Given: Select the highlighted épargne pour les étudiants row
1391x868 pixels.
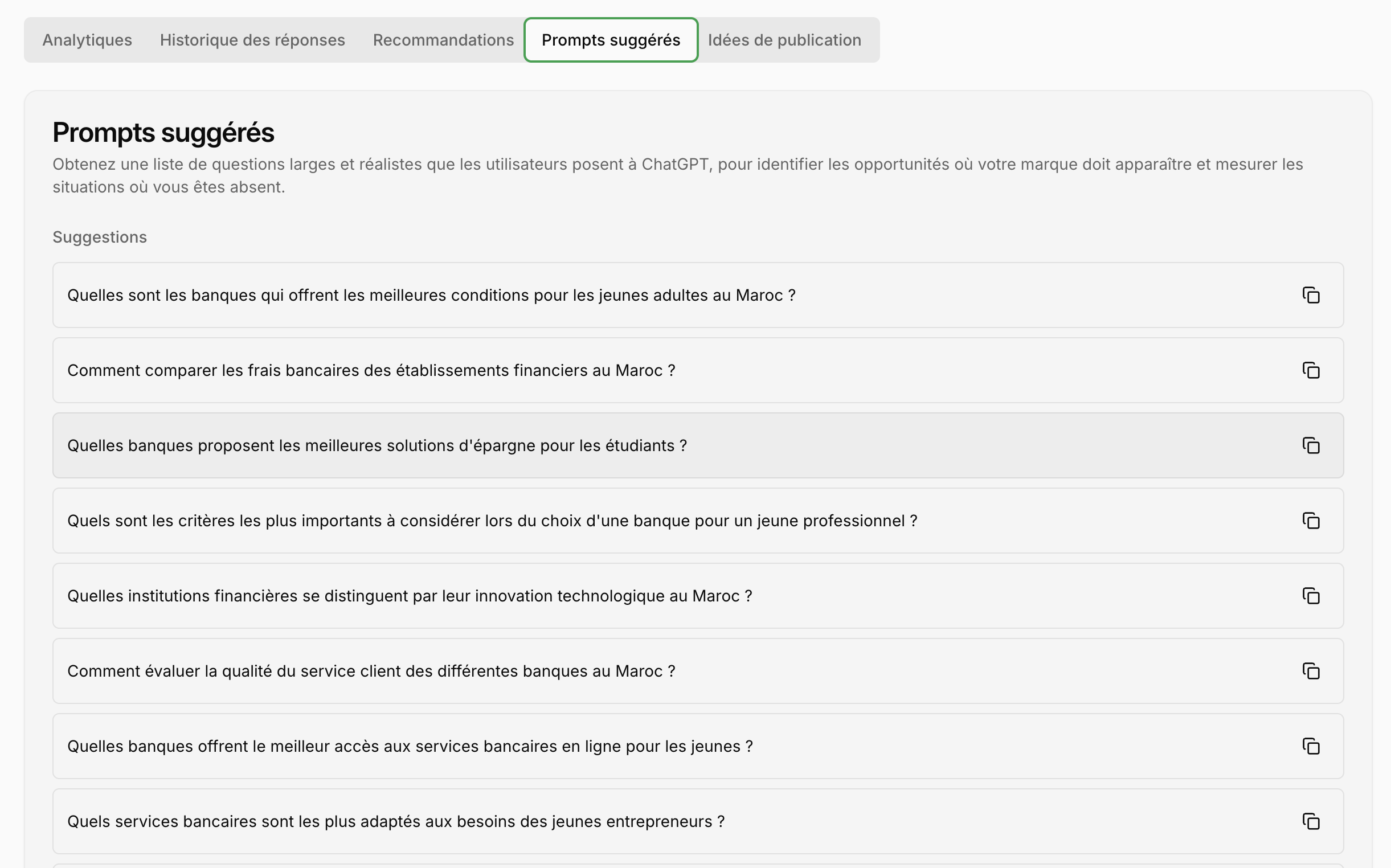Looking at the screenshot, I should pos(377,445).
